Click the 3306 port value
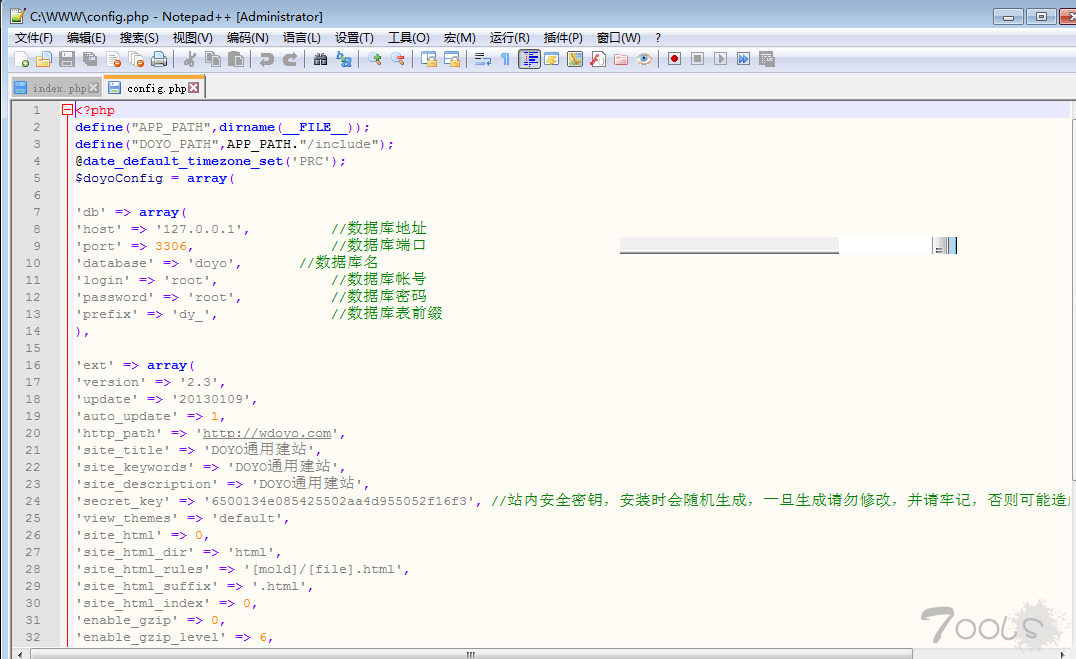1076x659 pixels. click(x=171, y=246)
